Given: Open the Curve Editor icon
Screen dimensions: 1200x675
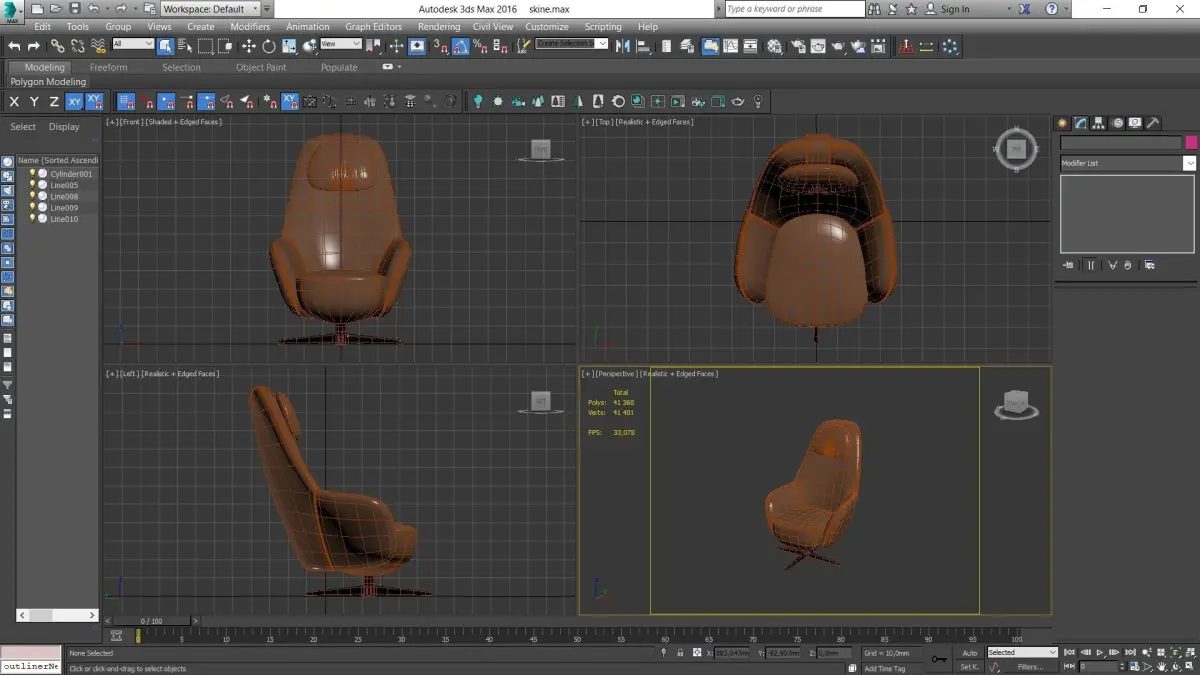Looking at the screenshot, I should tap(730, 46).
